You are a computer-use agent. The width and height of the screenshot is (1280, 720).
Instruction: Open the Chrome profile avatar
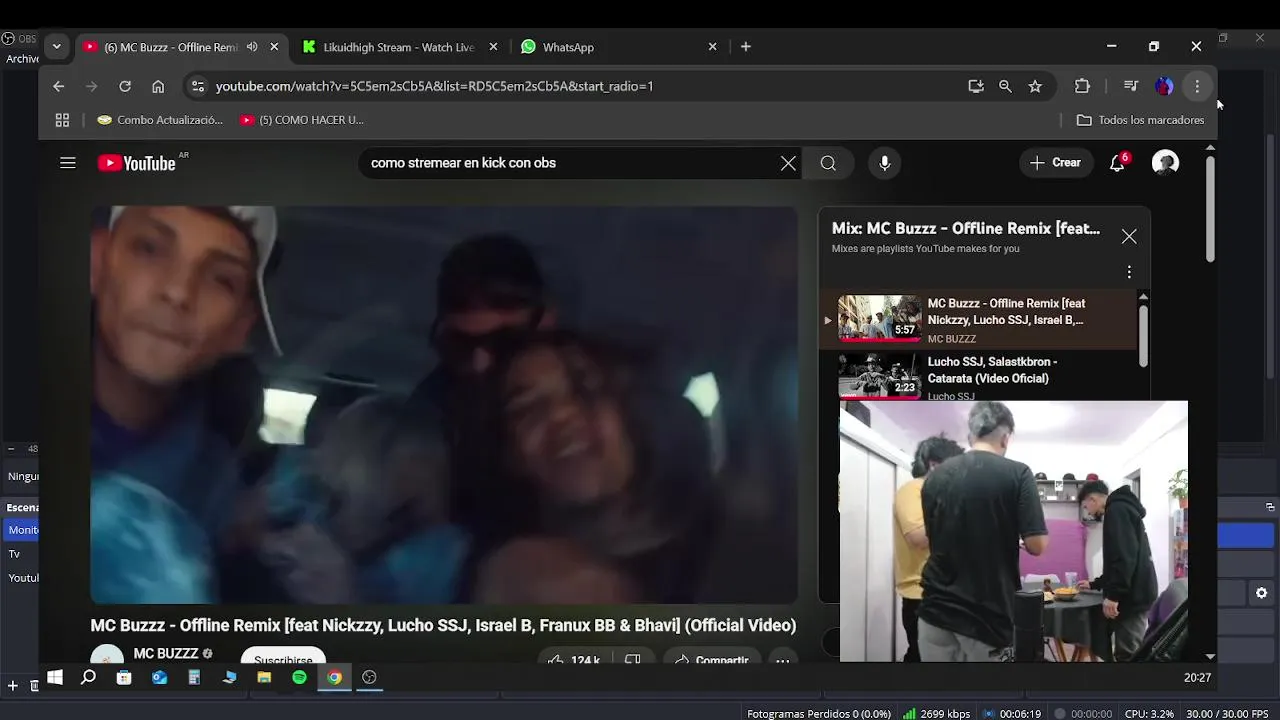1164,86
